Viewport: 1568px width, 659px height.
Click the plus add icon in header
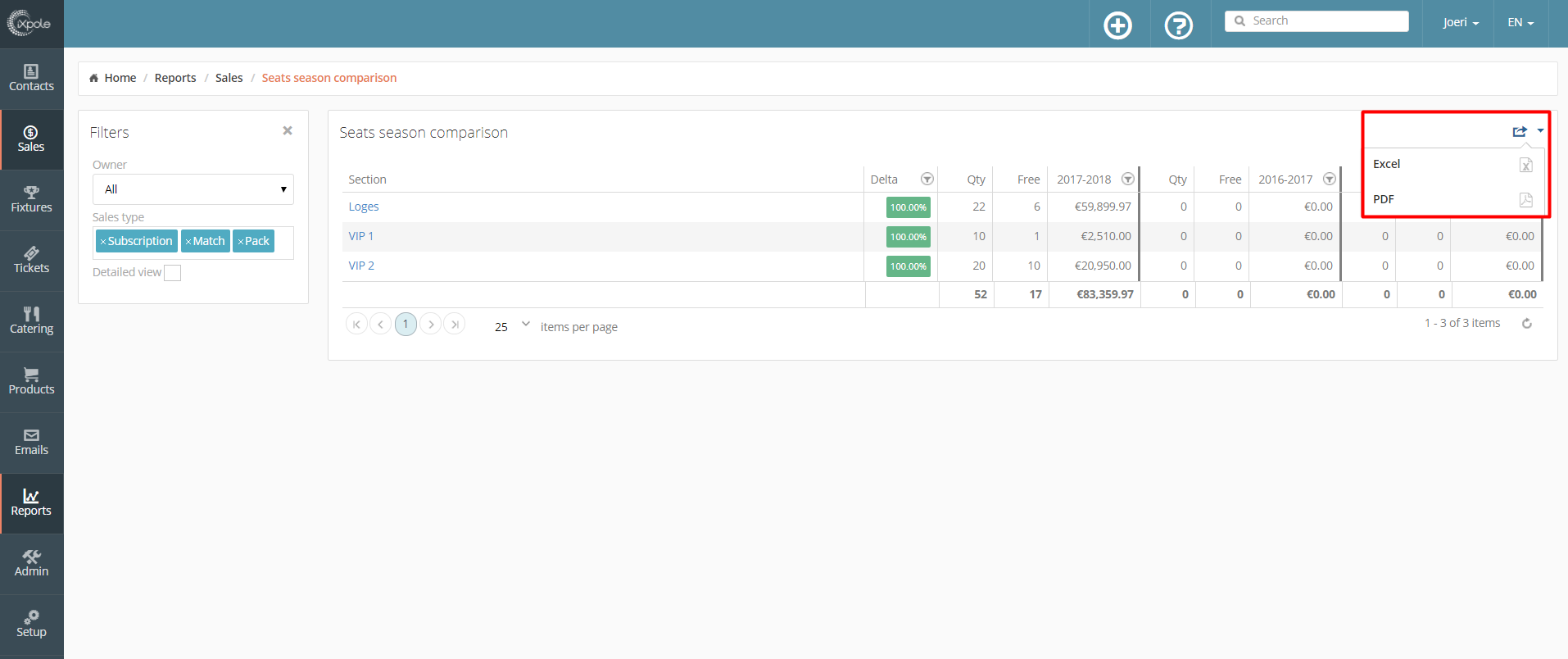(1117, 25)
